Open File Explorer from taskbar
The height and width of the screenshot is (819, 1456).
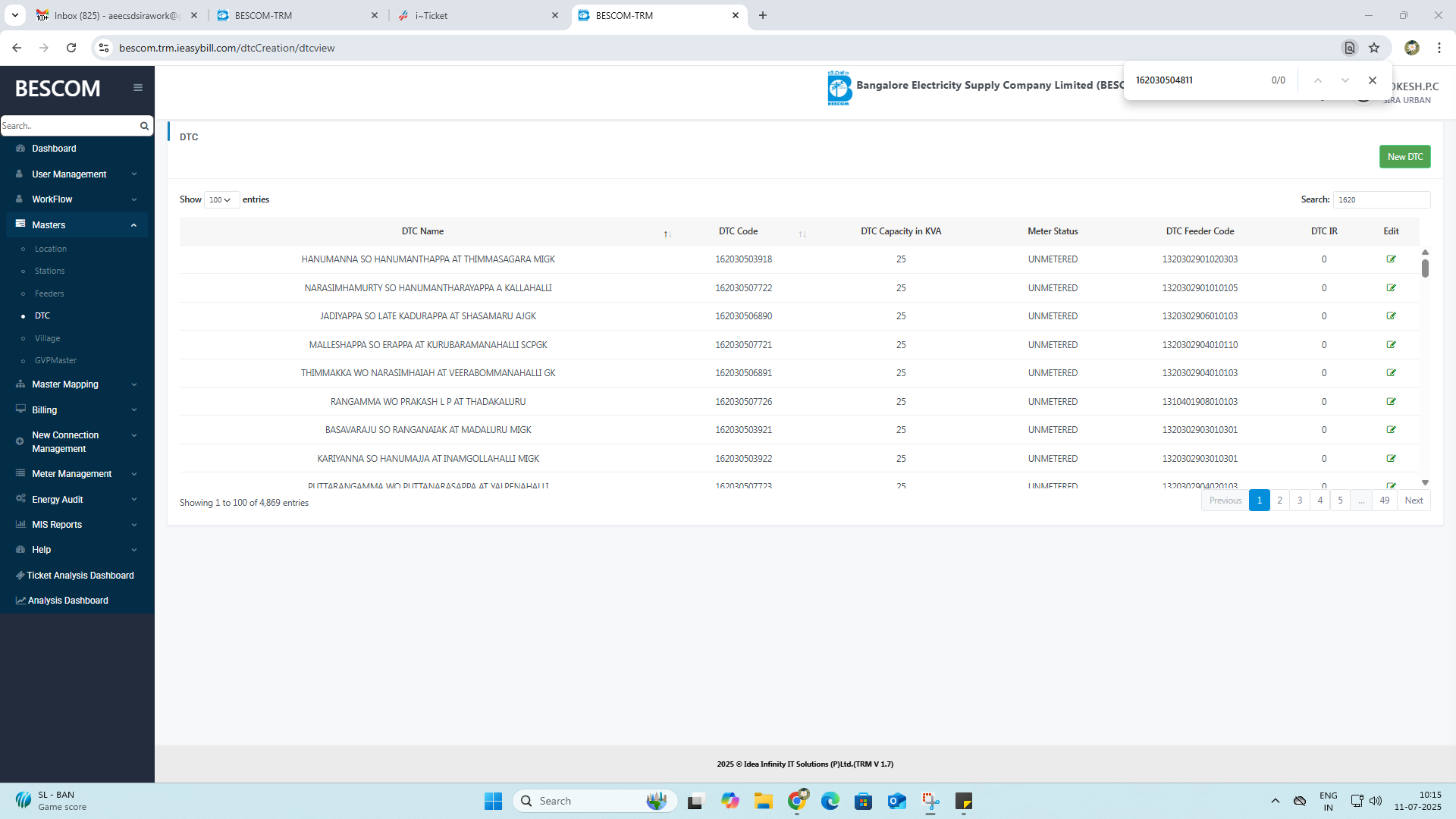tap(763, 801)
